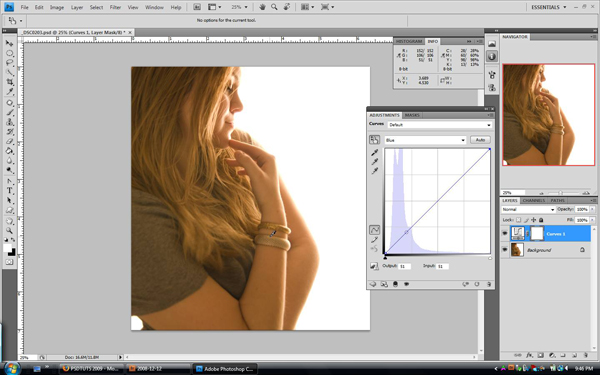The image size is (600, 375).
Task: Select the Paint Bucket tool
Action: [x=10, y=151]
